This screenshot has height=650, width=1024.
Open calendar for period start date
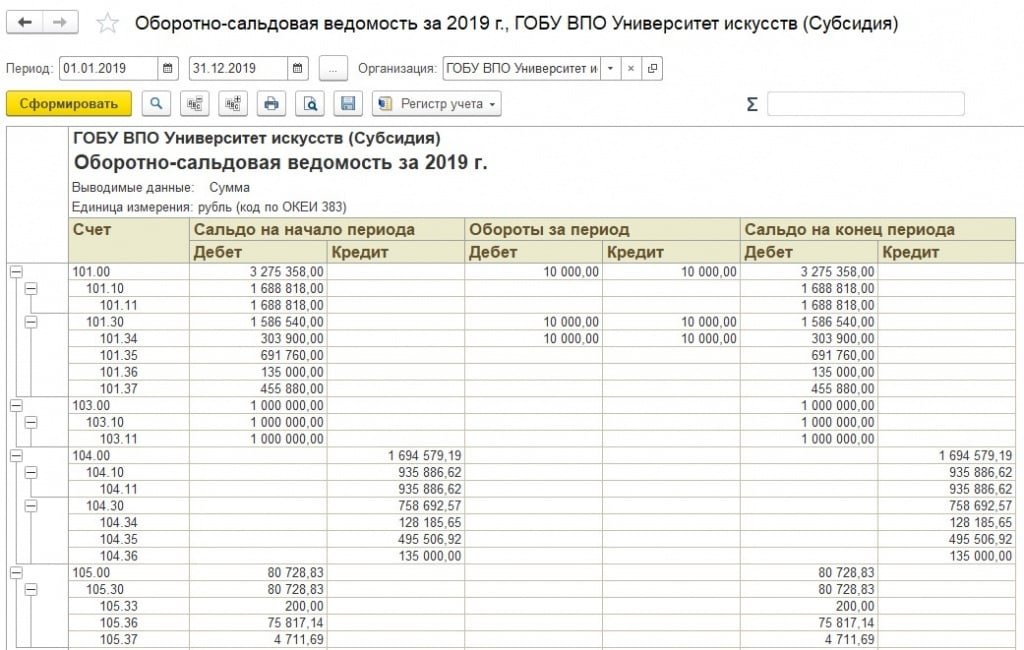pos(168,68)
